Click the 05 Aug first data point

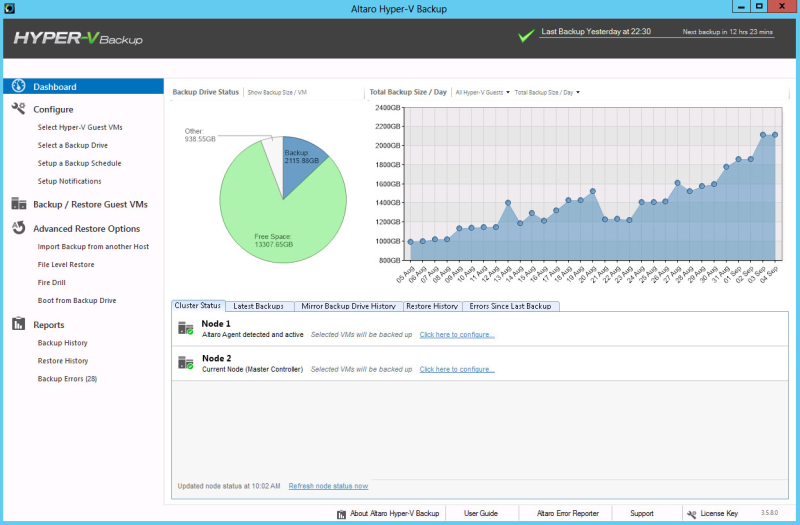click(x=411, y=242)
